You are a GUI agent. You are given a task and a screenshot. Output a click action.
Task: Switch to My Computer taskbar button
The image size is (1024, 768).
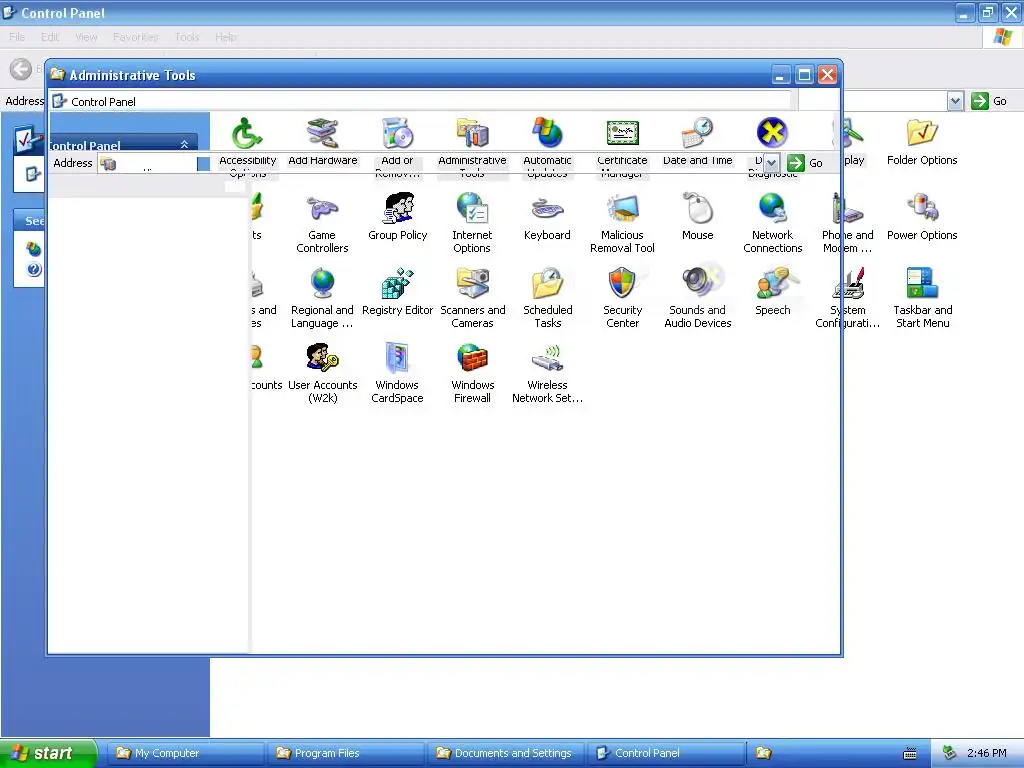click(185, 753)
